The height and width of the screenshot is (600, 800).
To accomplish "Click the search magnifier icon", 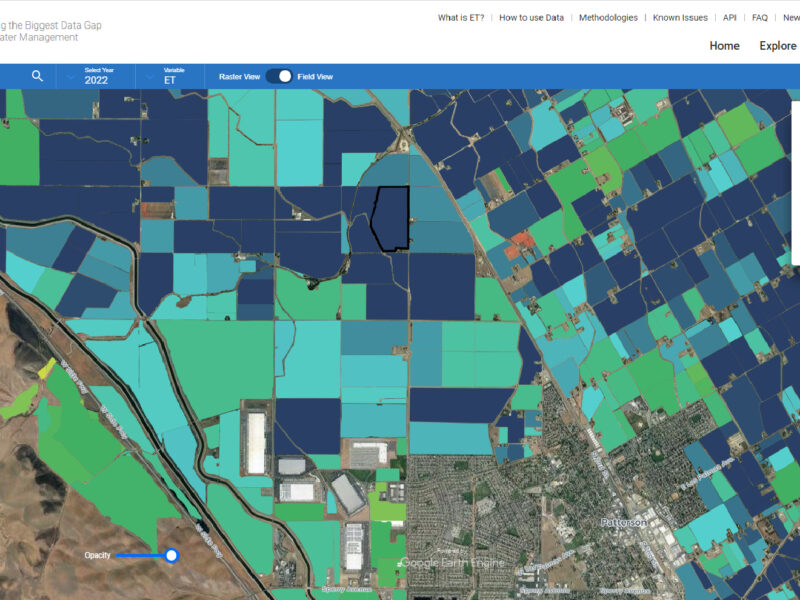I will click(x=37, y=76).
